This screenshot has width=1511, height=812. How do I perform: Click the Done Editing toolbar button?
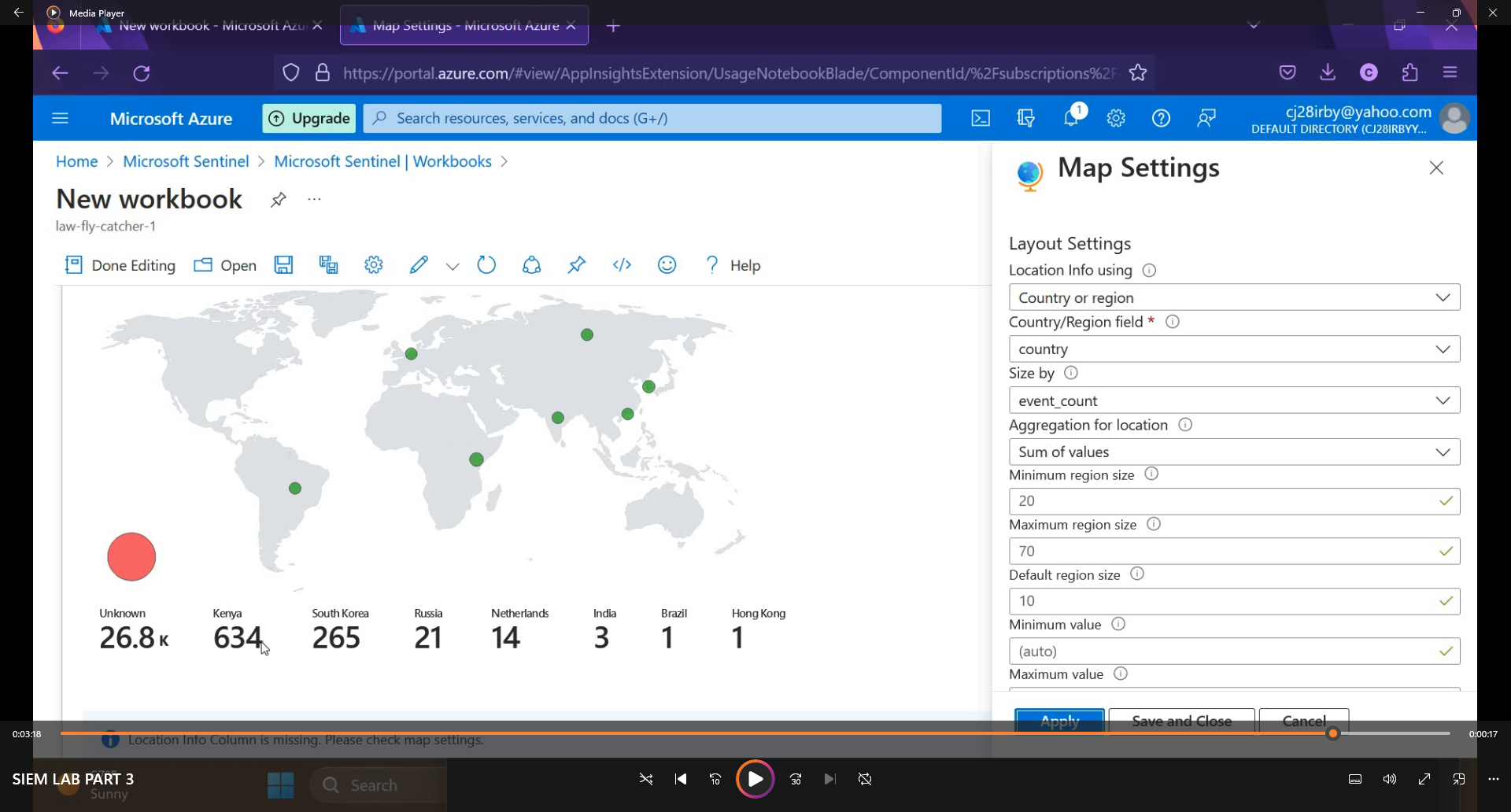pyautogui.click(x=120, y=265)
